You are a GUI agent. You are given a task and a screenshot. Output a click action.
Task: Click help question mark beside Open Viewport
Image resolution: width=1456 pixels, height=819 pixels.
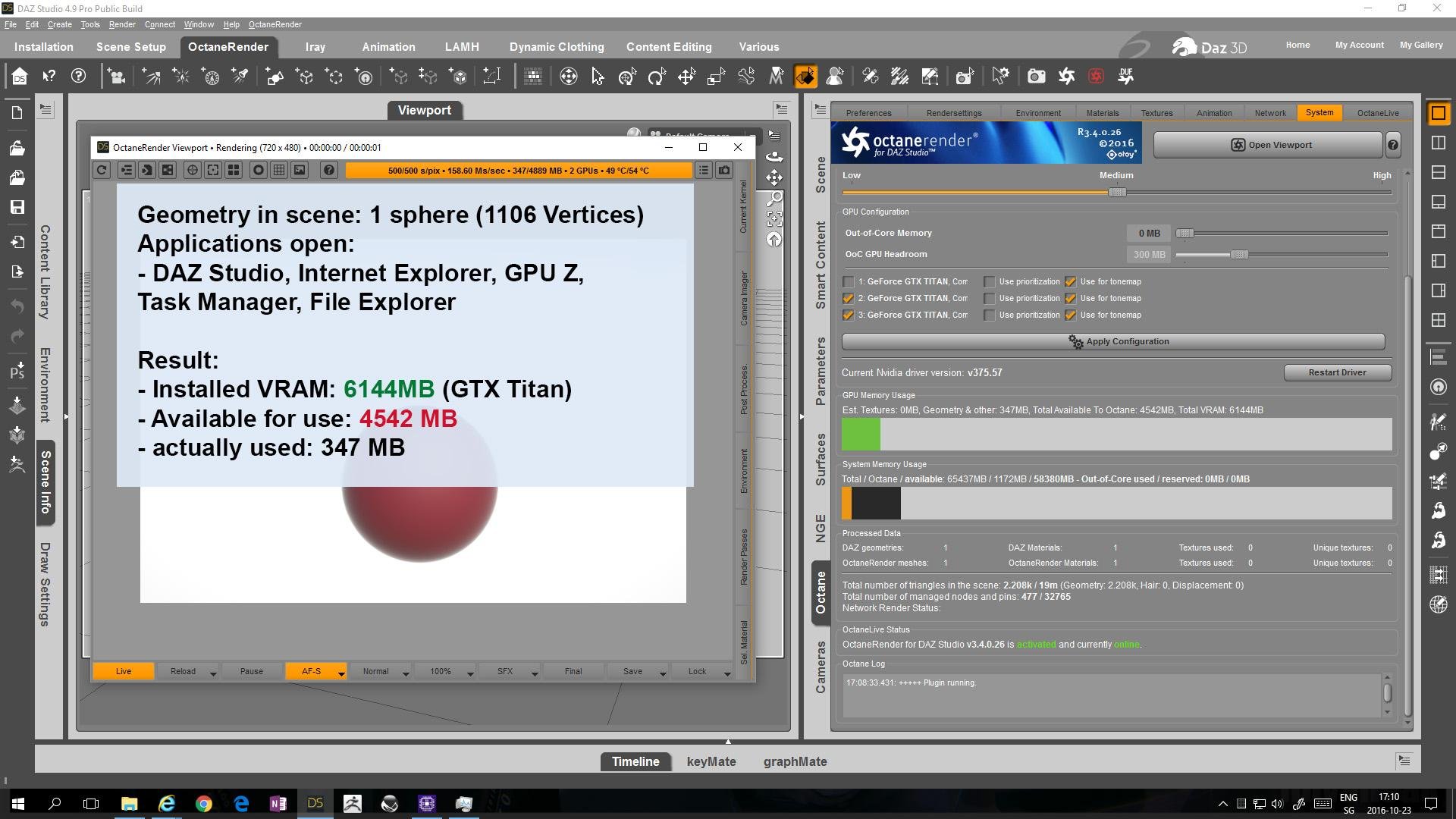click(x=1393, y=145)
